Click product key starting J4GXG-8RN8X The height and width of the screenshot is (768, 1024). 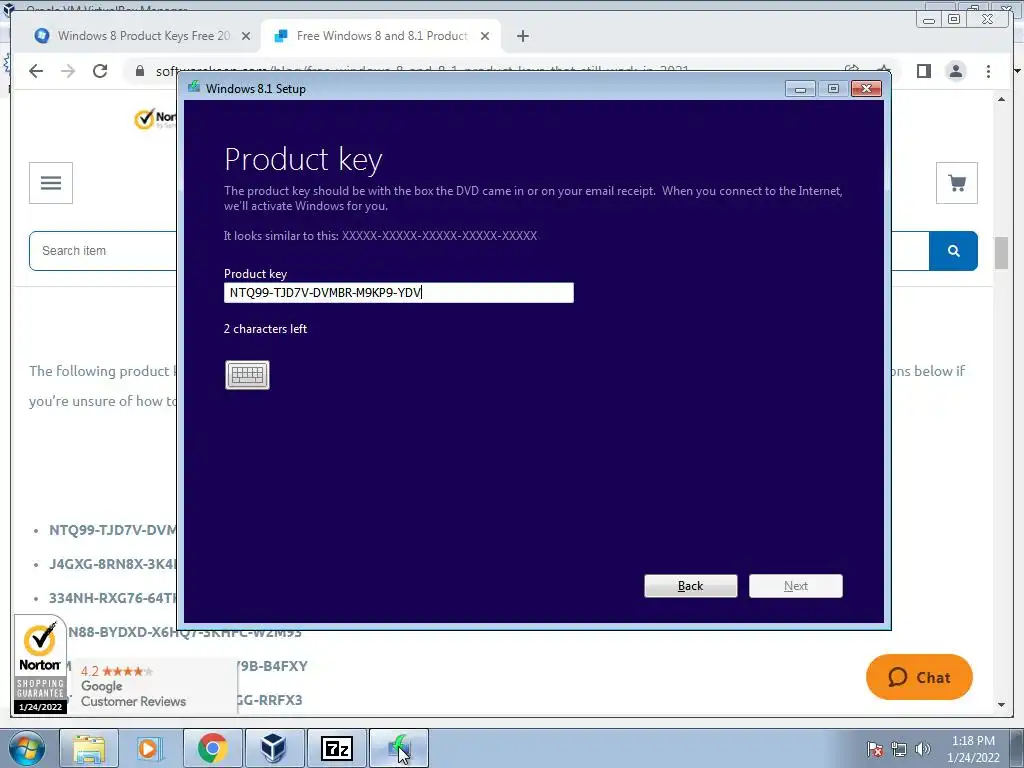tap(113, 564)
